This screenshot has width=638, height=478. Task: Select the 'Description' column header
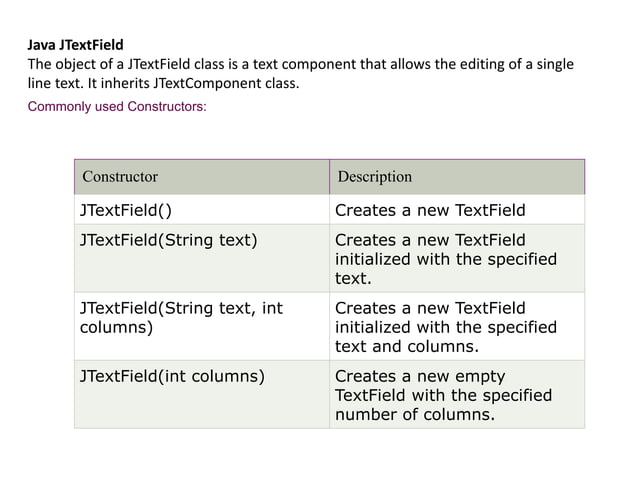click(x=375, y=177)
